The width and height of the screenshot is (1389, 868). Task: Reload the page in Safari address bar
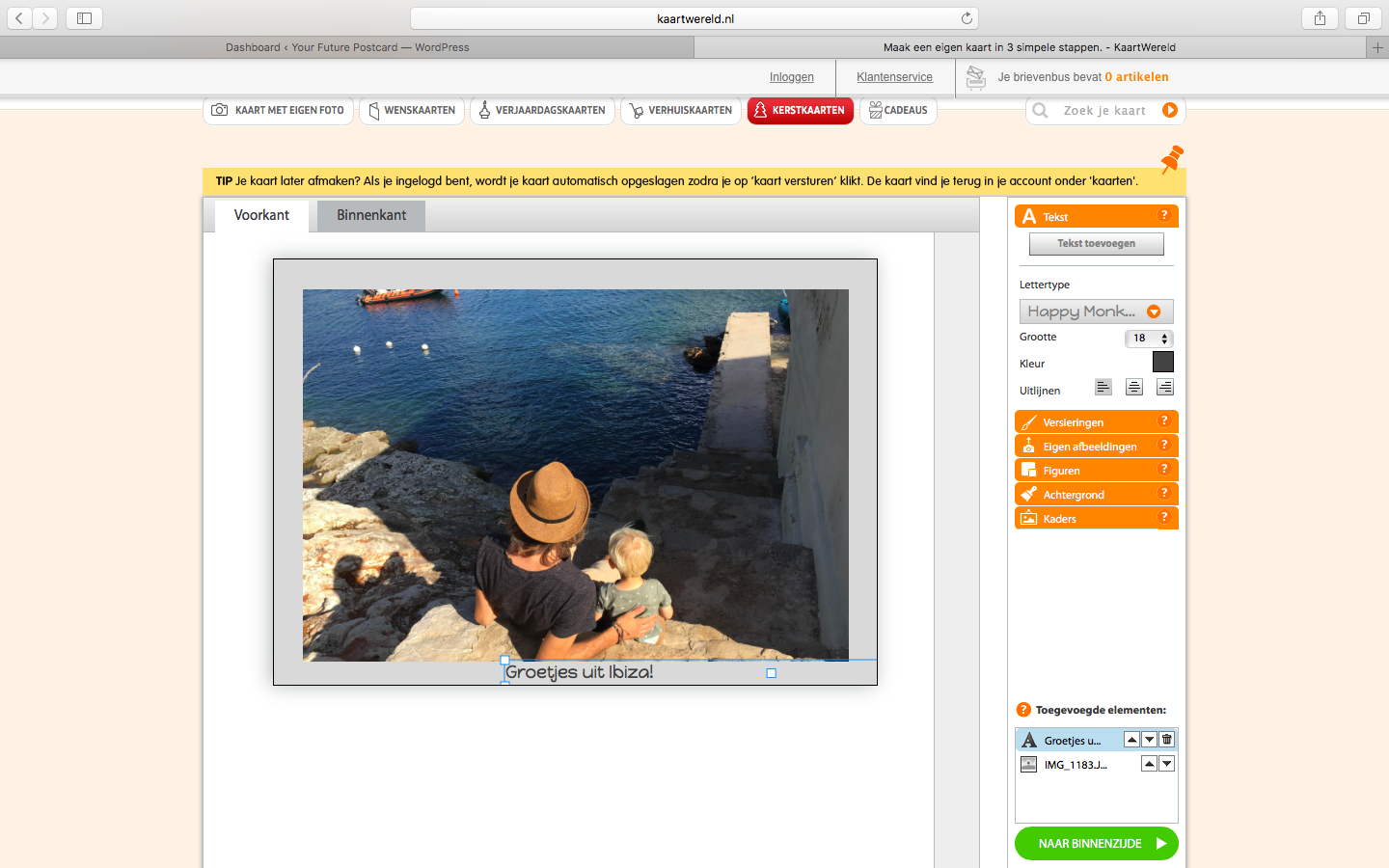pyautogui.click(x=967, y=18)
